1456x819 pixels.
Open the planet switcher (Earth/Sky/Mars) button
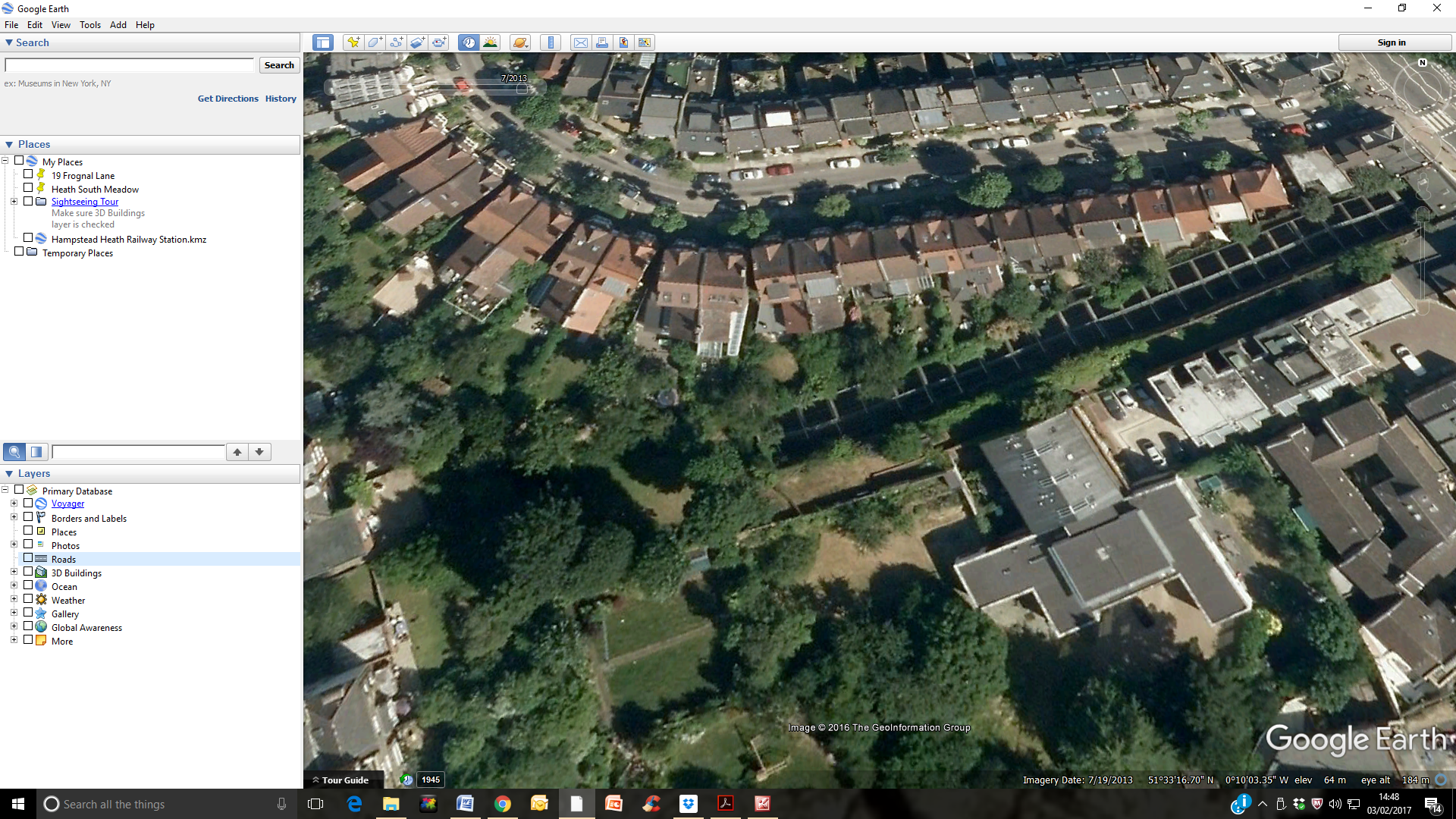tap(520, 42)
